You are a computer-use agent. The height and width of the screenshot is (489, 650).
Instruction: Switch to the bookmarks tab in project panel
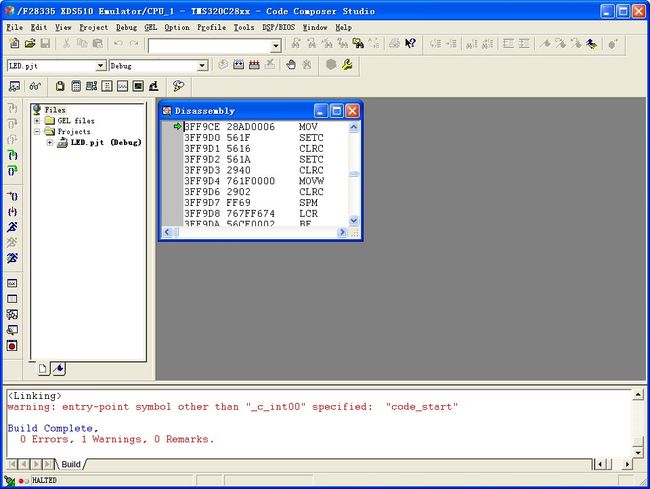coord(58,368)
